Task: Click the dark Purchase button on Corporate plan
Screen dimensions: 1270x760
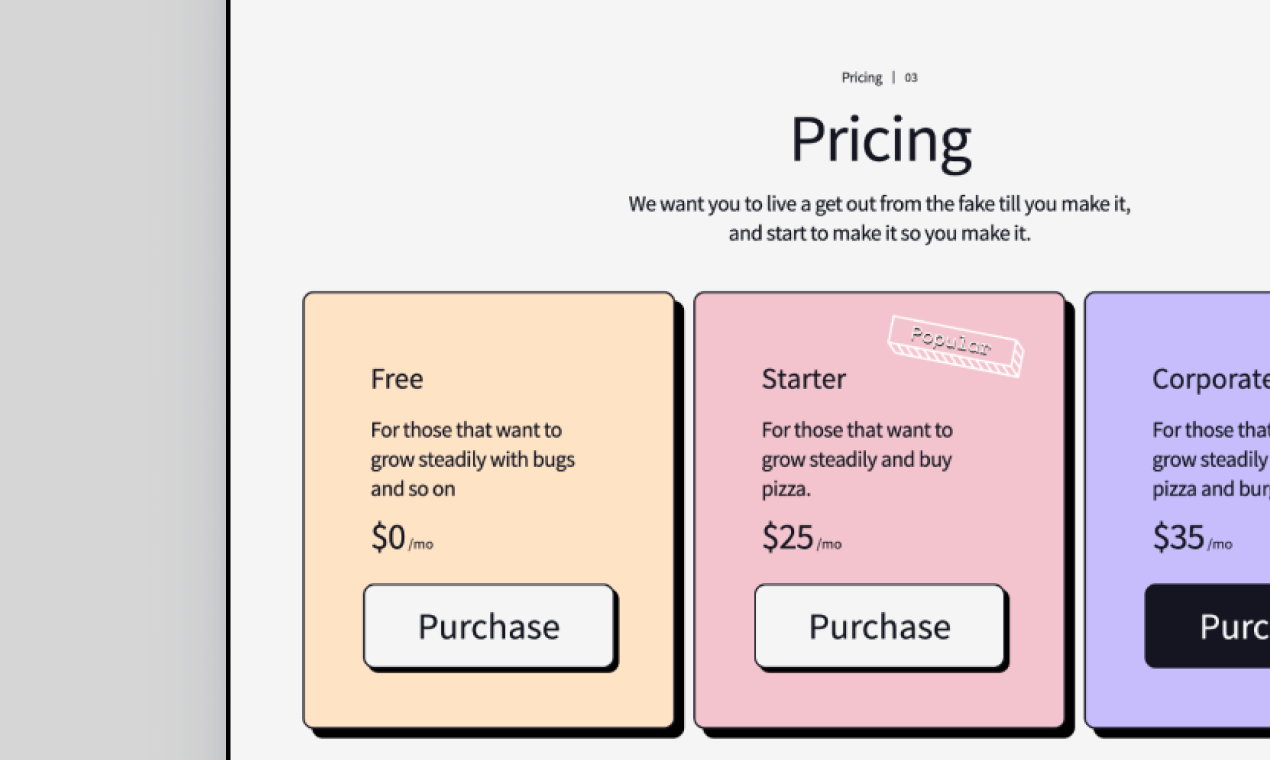Action: [x=1207, y=626]
